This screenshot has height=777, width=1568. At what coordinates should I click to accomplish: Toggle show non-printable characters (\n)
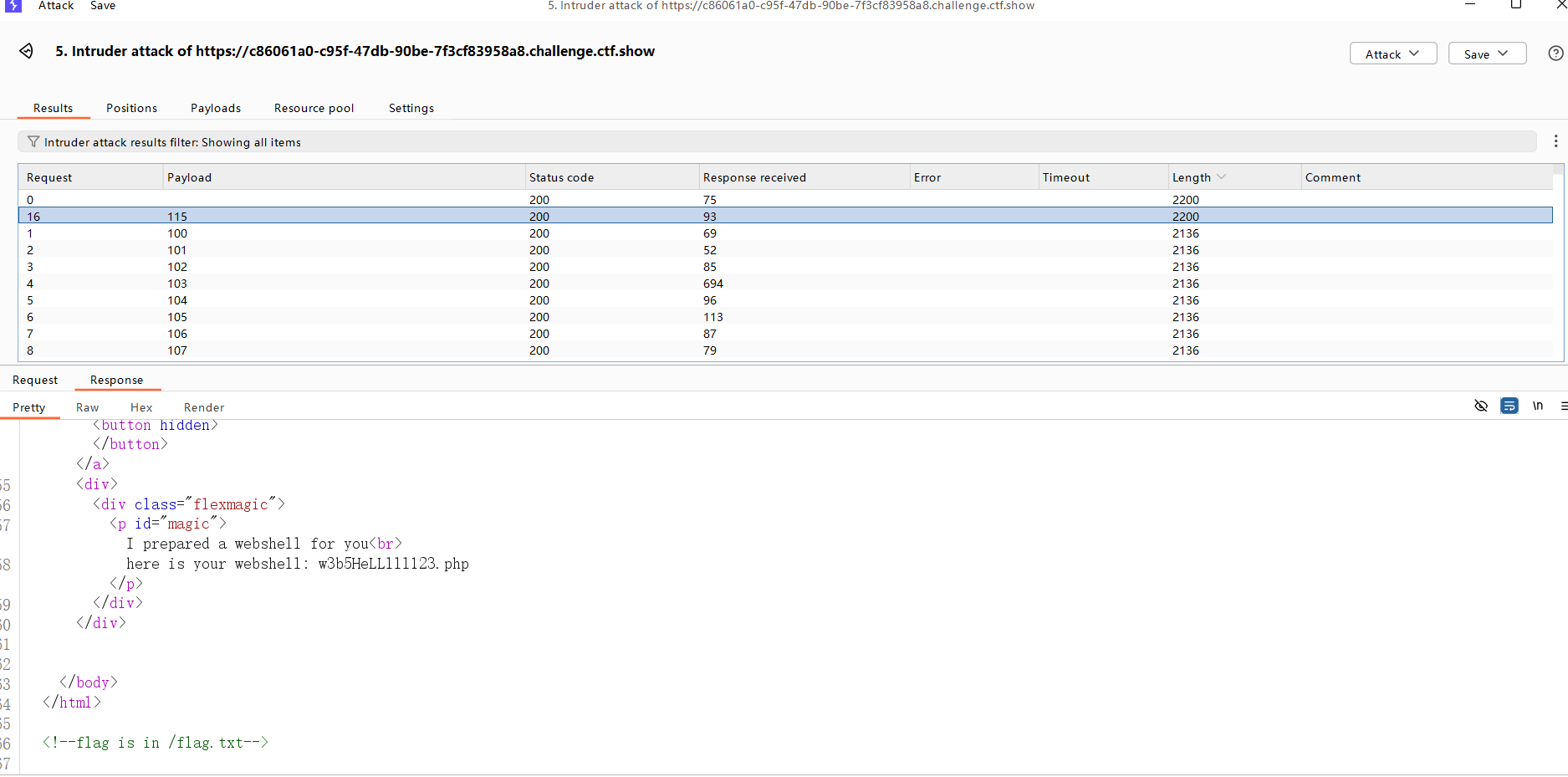click(1537, 406)
